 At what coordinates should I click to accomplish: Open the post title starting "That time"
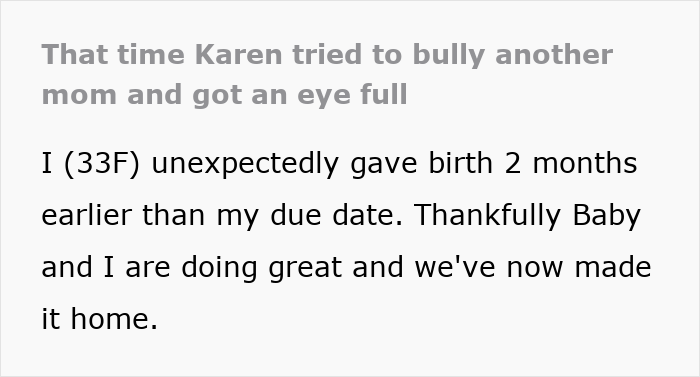click(x=327, y=75)
